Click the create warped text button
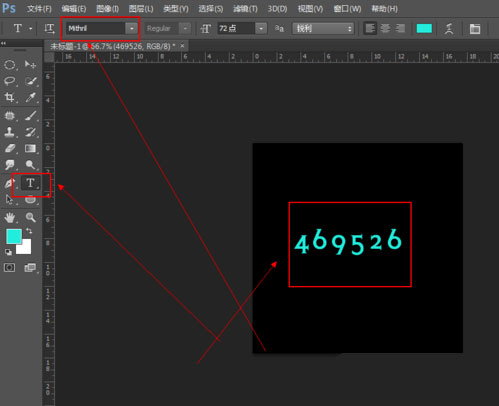Screen dimensions: 499x406 pyautogui.click(x=449, y=28)
